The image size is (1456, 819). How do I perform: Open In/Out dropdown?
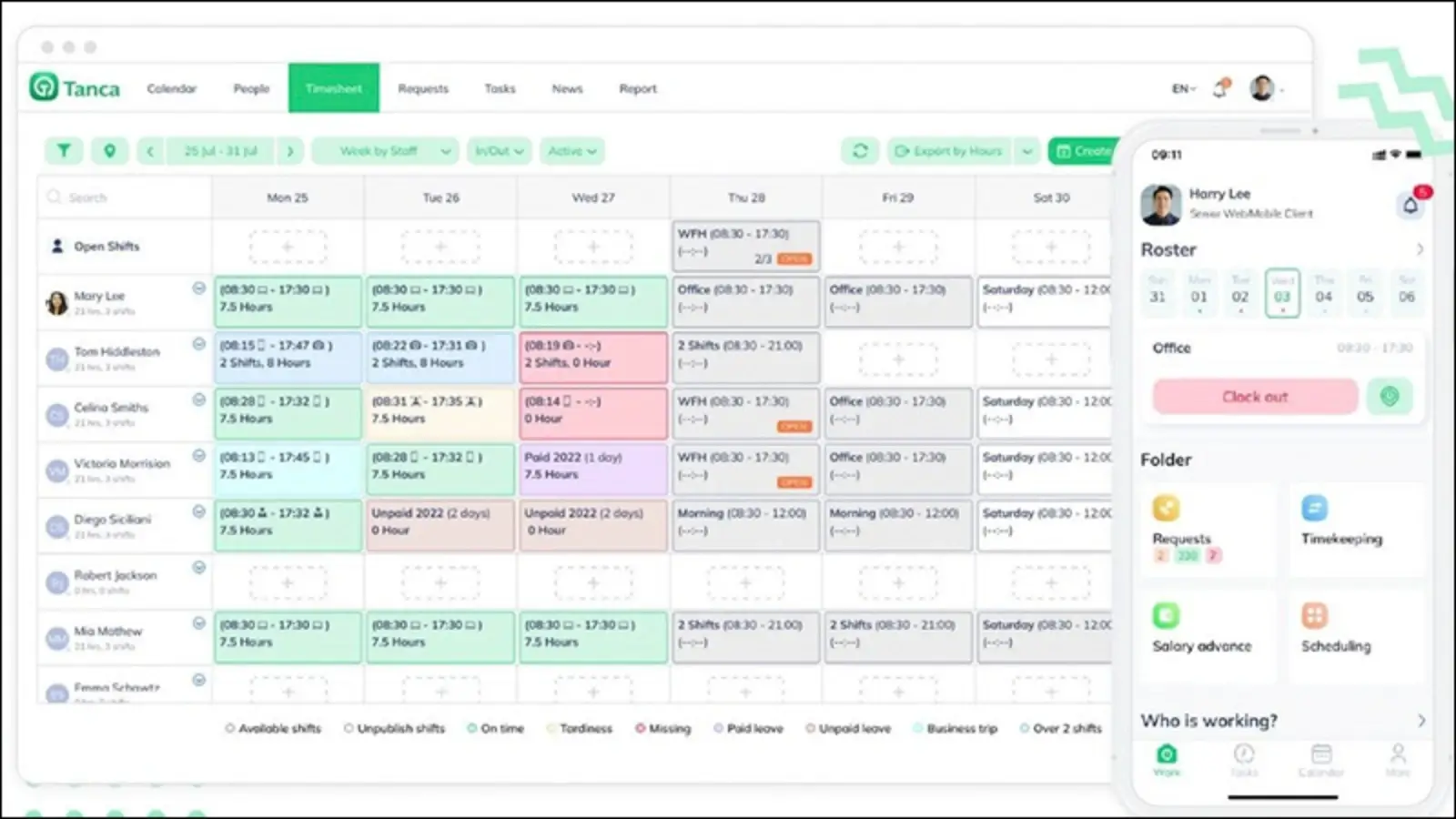point(499,151)
